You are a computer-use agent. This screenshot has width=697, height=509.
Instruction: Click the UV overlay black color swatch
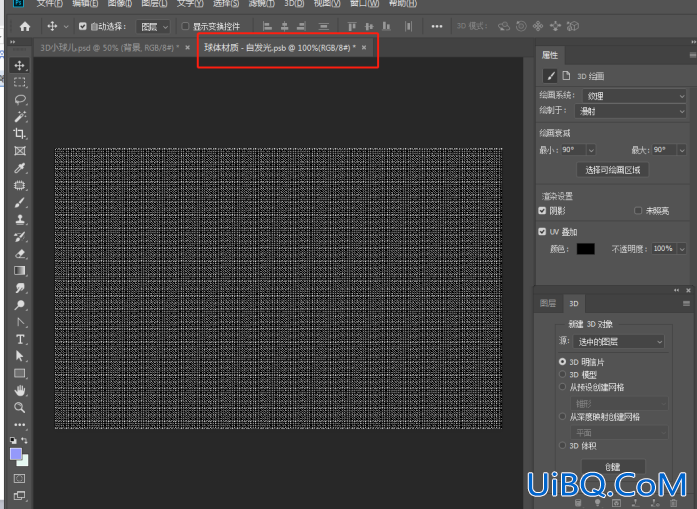[x=585, y=249]
